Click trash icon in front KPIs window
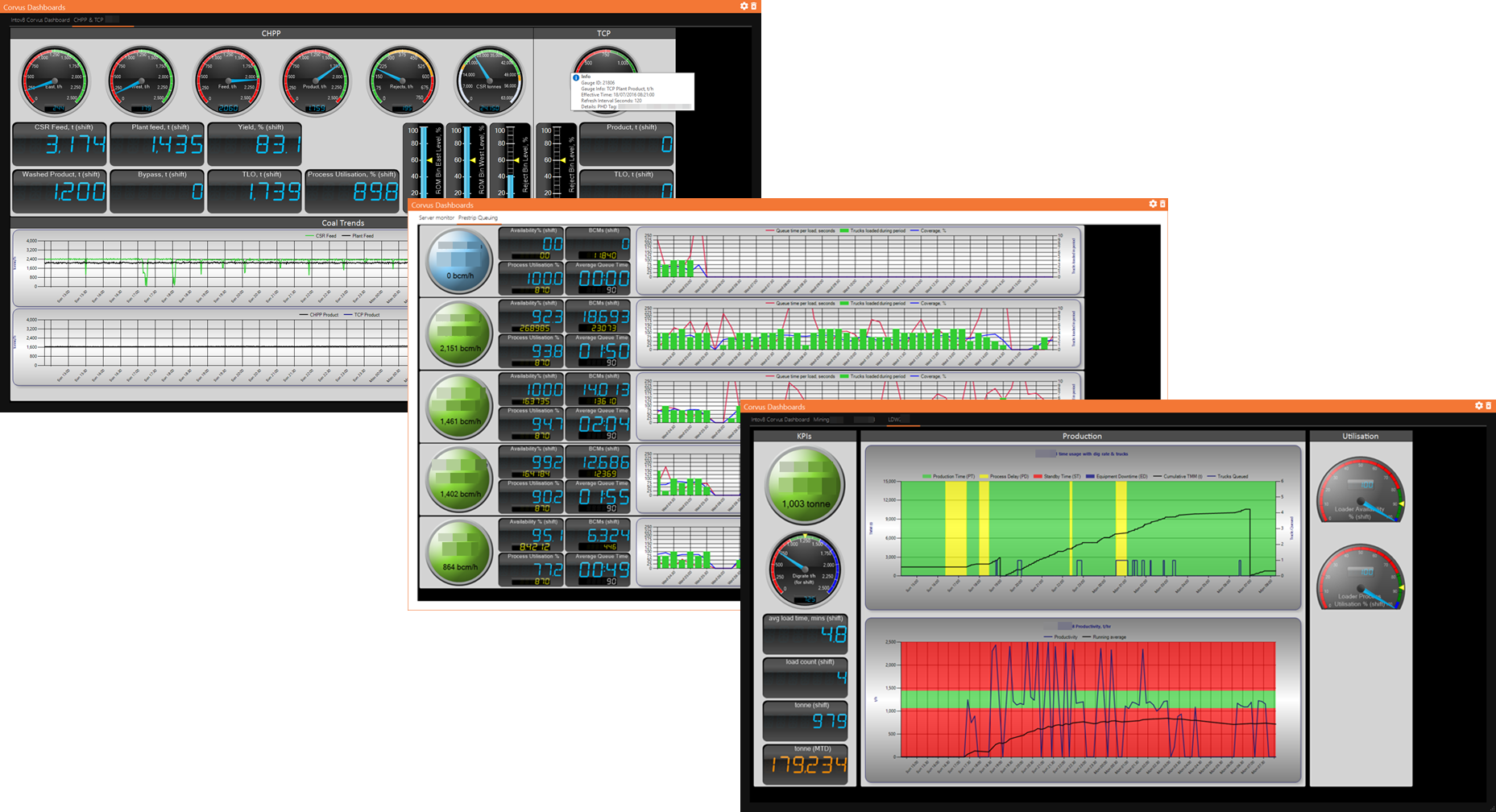Screen dimensions: 1496x812 point(1489,406)
